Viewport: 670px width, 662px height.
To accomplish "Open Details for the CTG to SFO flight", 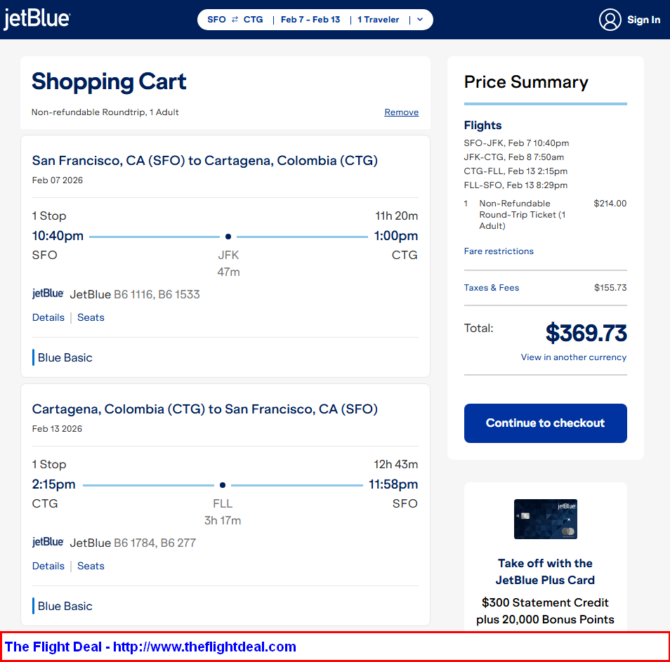I will [48, 566].
